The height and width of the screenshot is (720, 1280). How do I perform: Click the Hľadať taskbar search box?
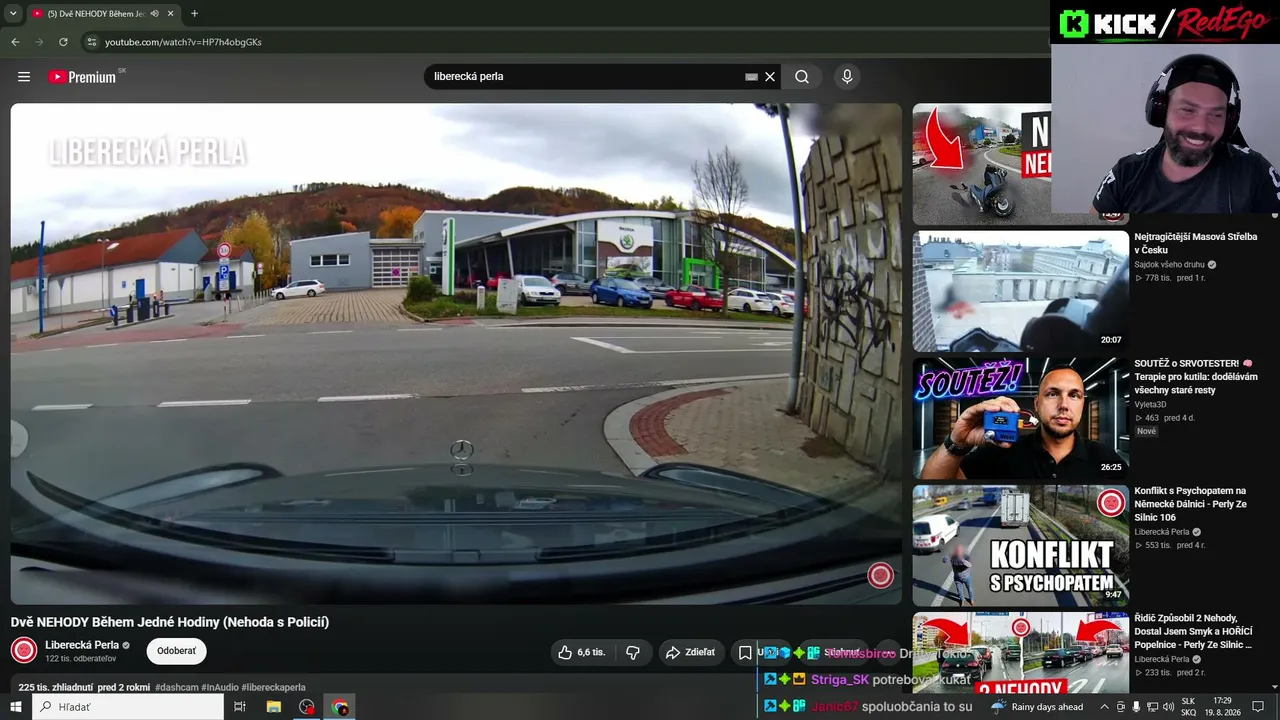tap(129, 707)
